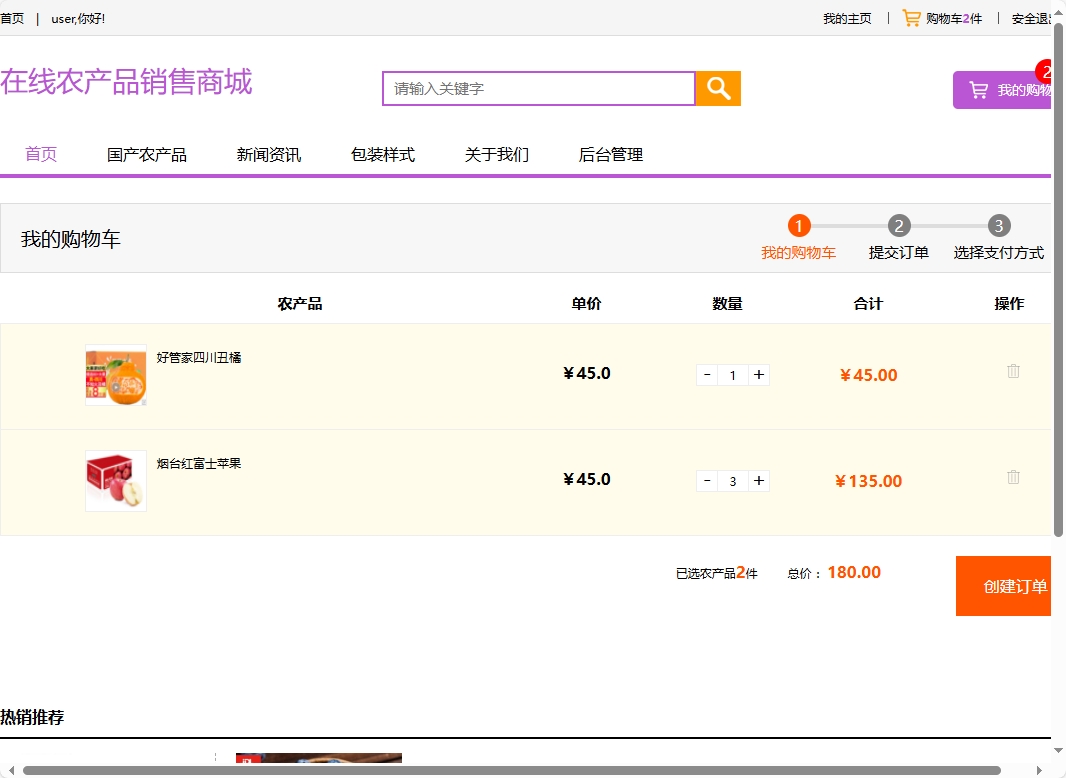The image size is (1066, 778).
Task: Click the orange search magnifier button
Action: pyautogui.click(x=717, y=89)
